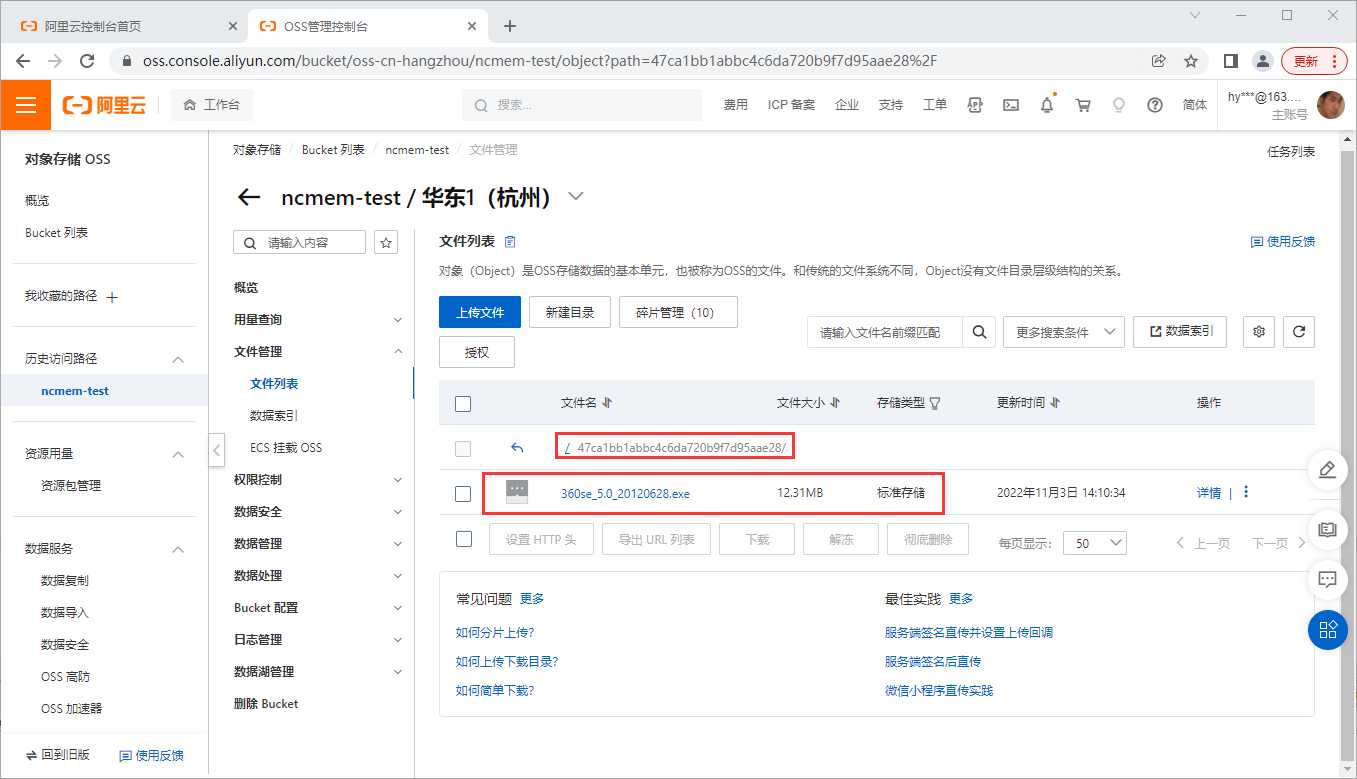Image resolution: width=1357 pixels, height=779 pixels.
Task: Open the 工单 top menu
Action: (934, 105)
